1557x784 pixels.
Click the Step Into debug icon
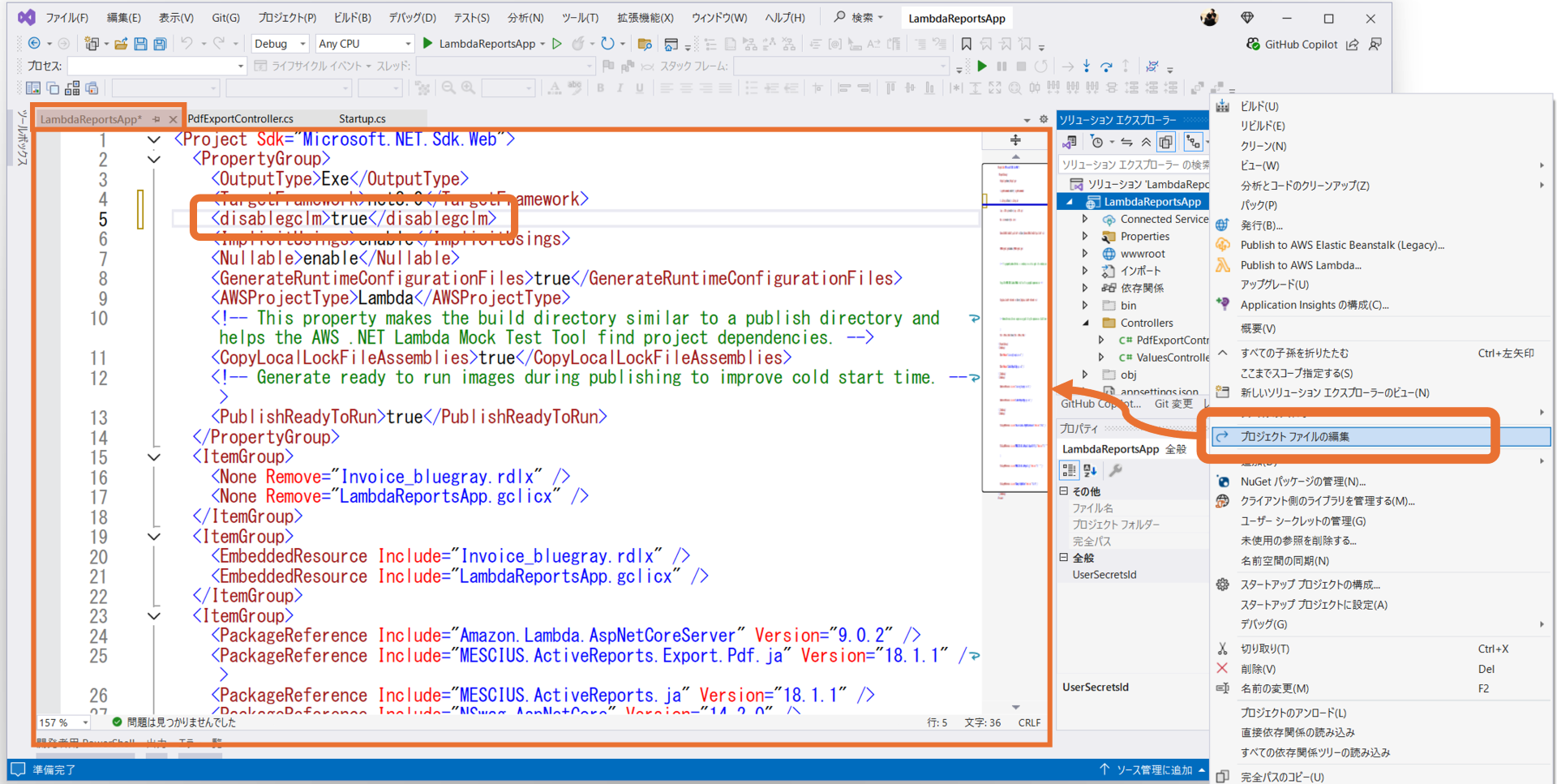pyautogui.click(x=1087, y=66)
